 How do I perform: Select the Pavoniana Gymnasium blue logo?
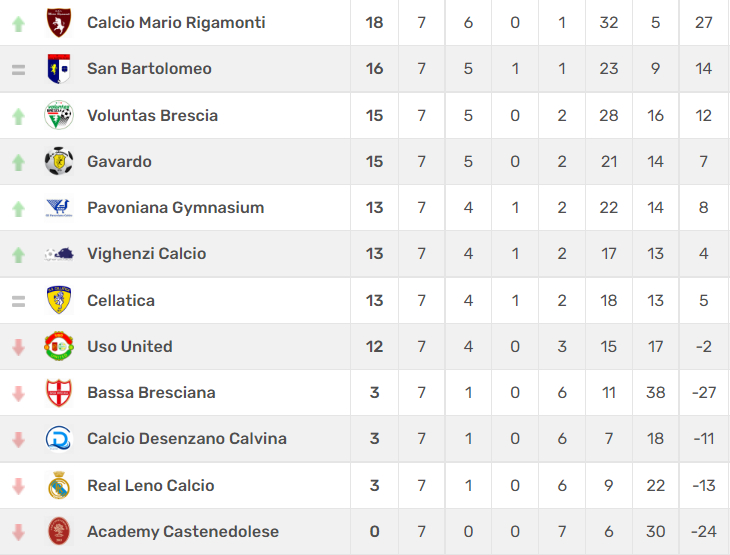tap(59, 207)
